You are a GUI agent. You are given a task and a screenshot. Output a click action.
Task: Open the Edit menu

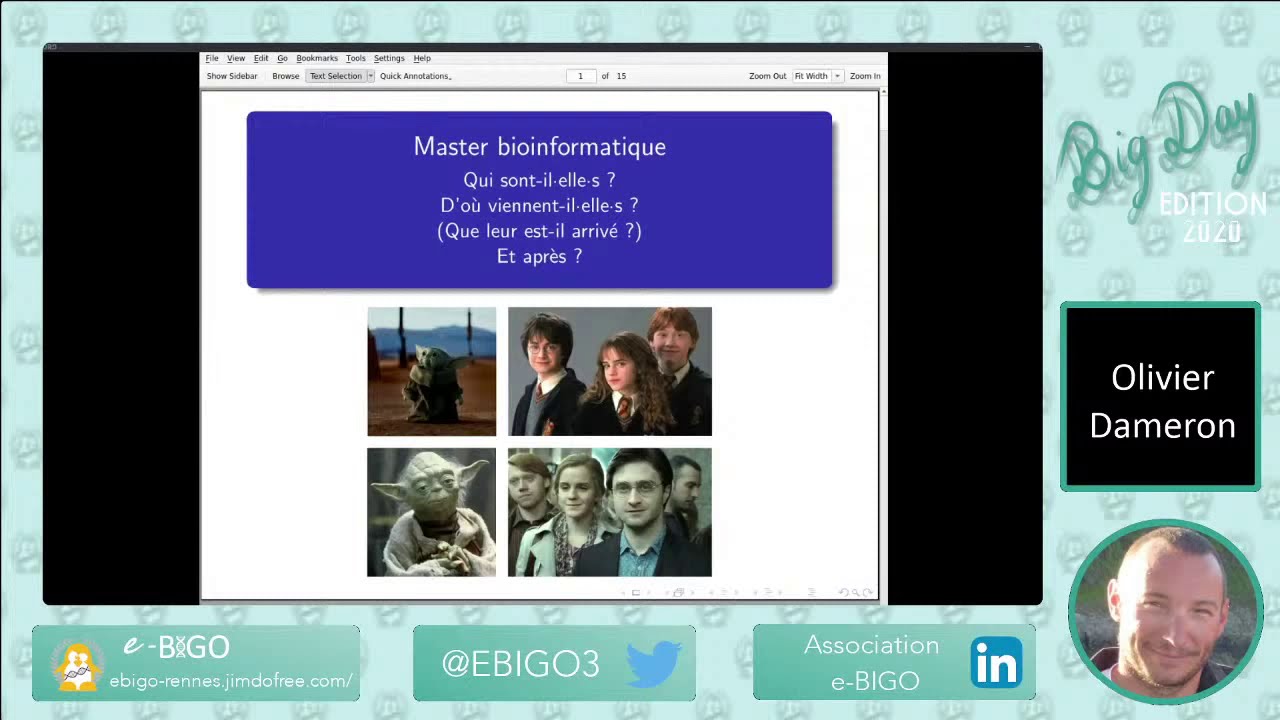click(x=261, y=58)
